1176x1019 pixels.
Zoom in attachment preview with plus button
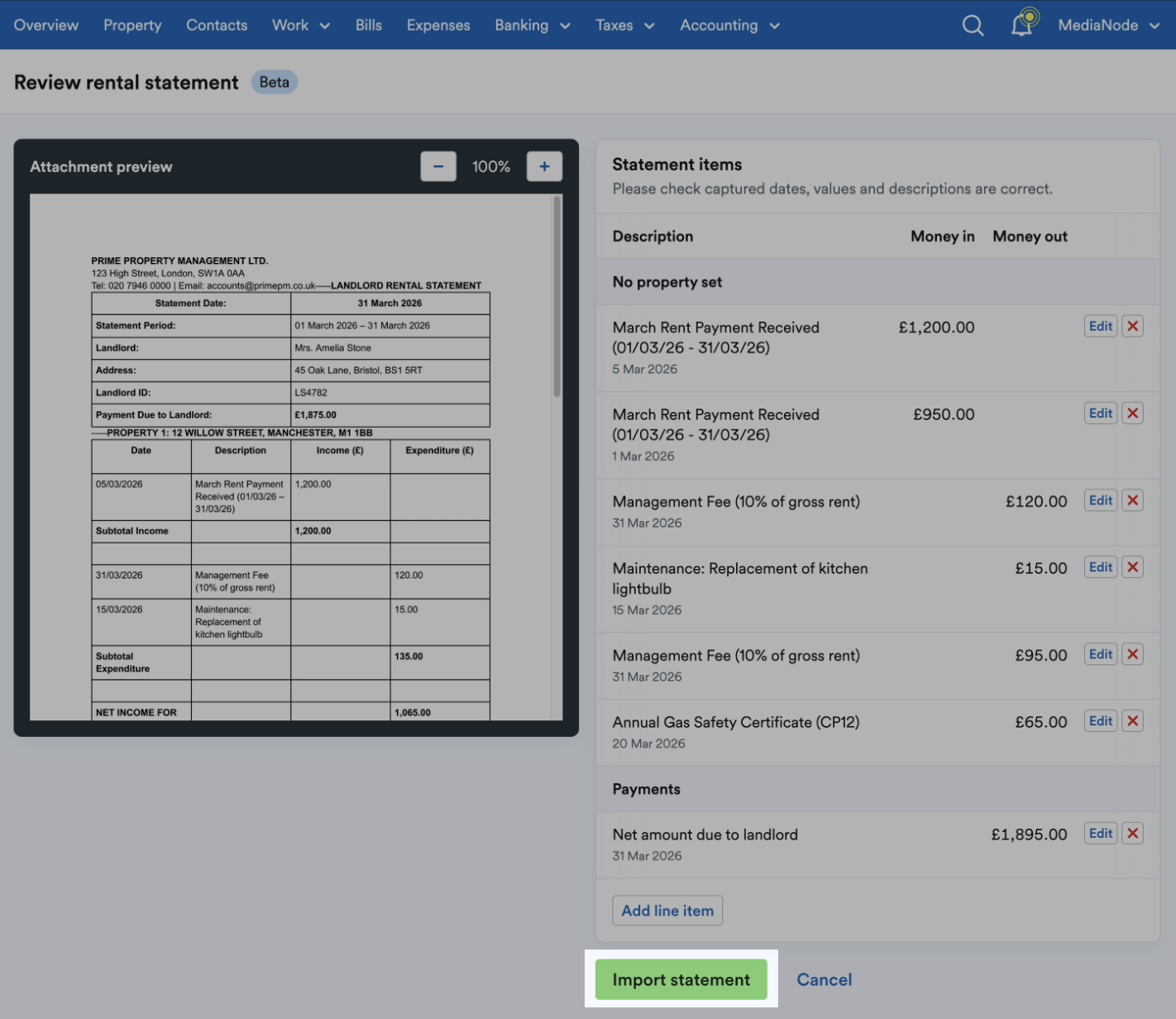click(x=544, y=166)
